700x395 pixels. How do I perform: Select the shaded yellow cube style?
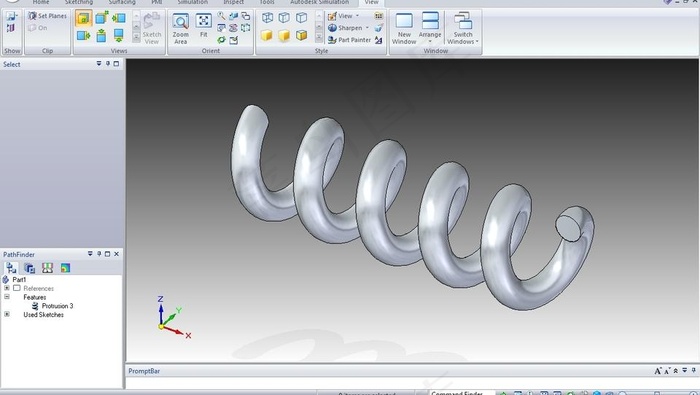click(x=267, y=35)
